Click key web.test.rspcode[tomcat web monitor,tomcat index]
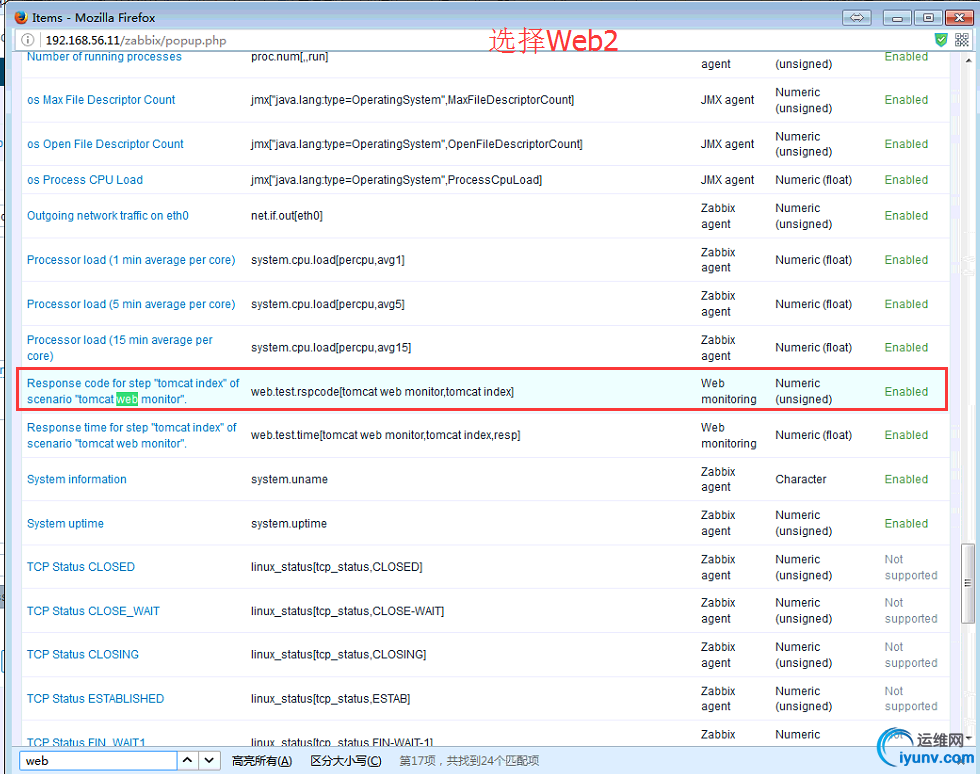The width and height of the screenshot is (980, 774). click(x=382, y=392)
